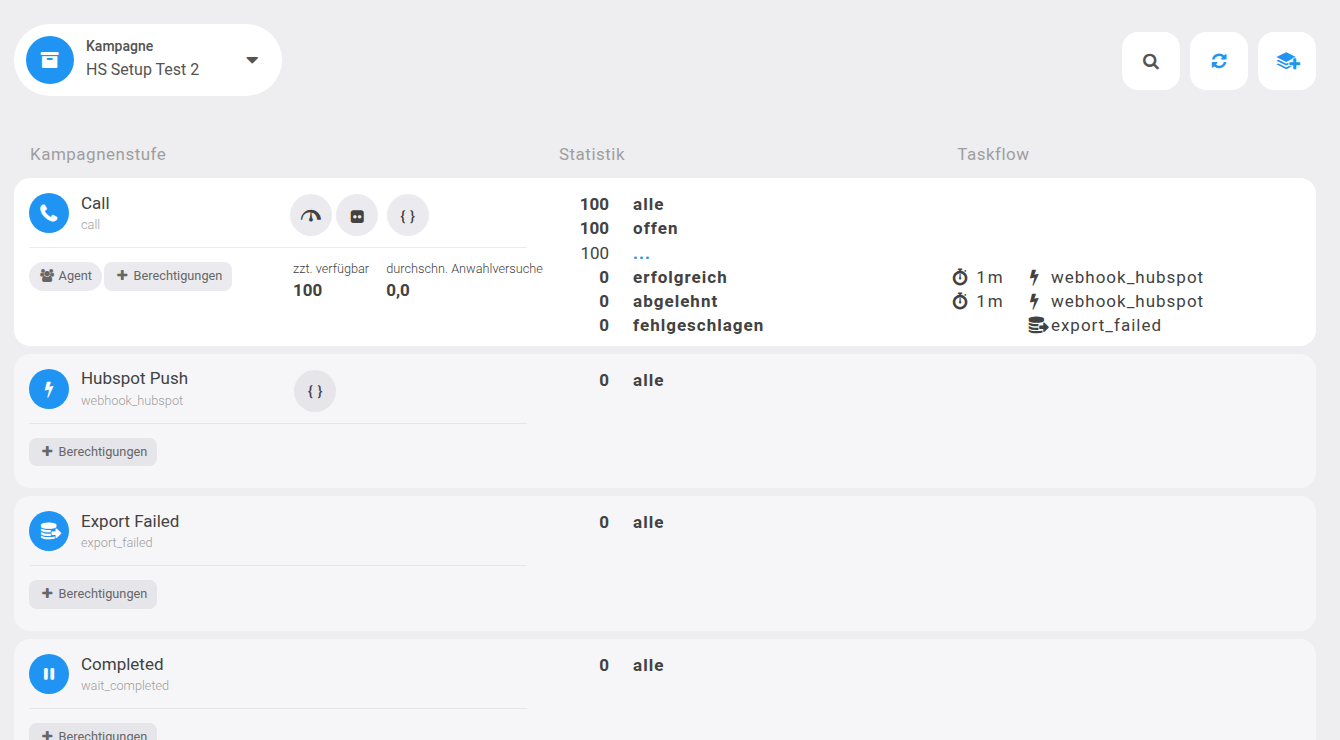Add a new campaign stage

coord(1287,61)
